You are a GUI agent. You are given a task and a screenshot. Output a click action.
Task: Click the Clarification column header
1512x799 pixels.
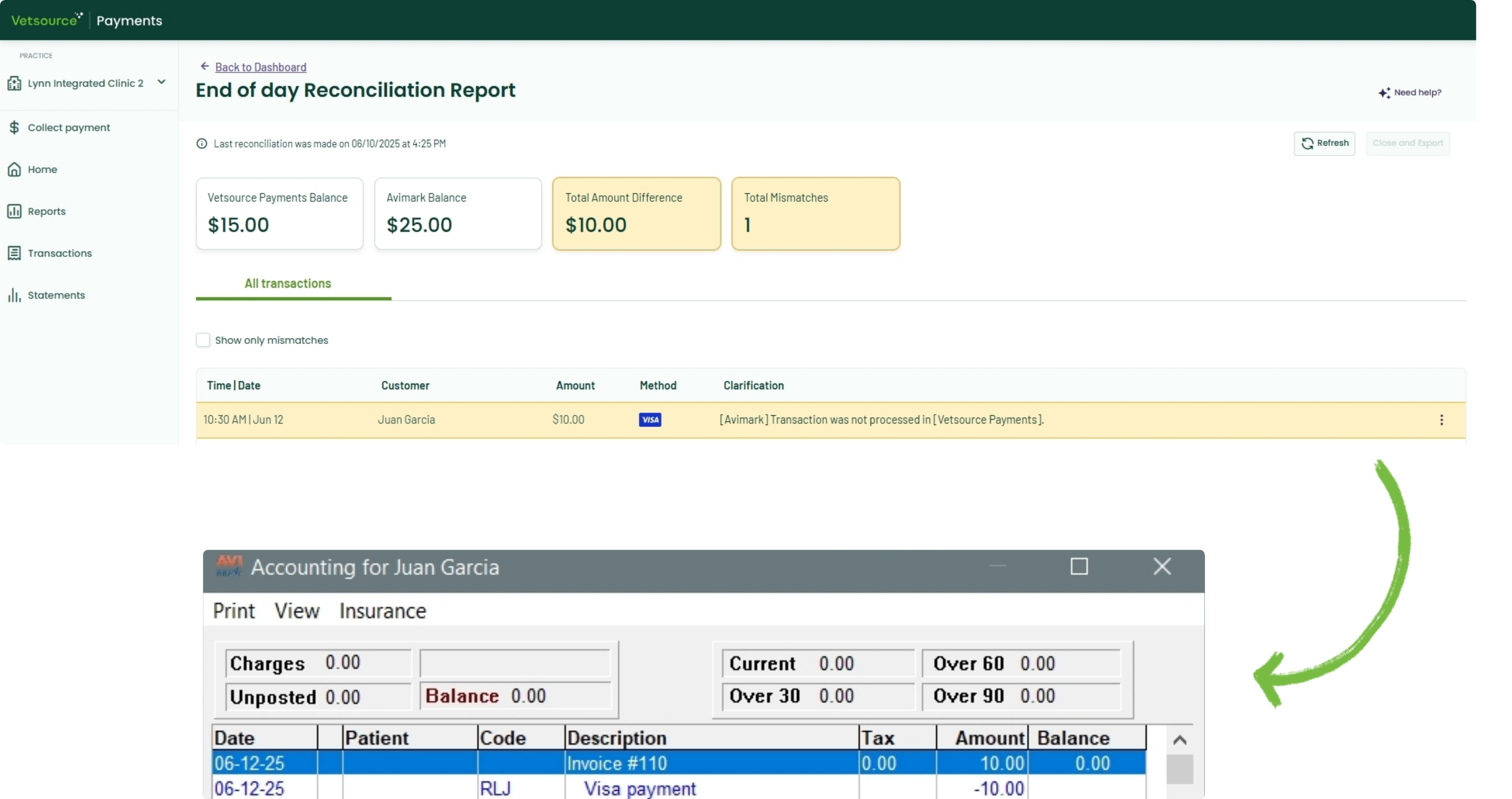(x=753, y=386)
